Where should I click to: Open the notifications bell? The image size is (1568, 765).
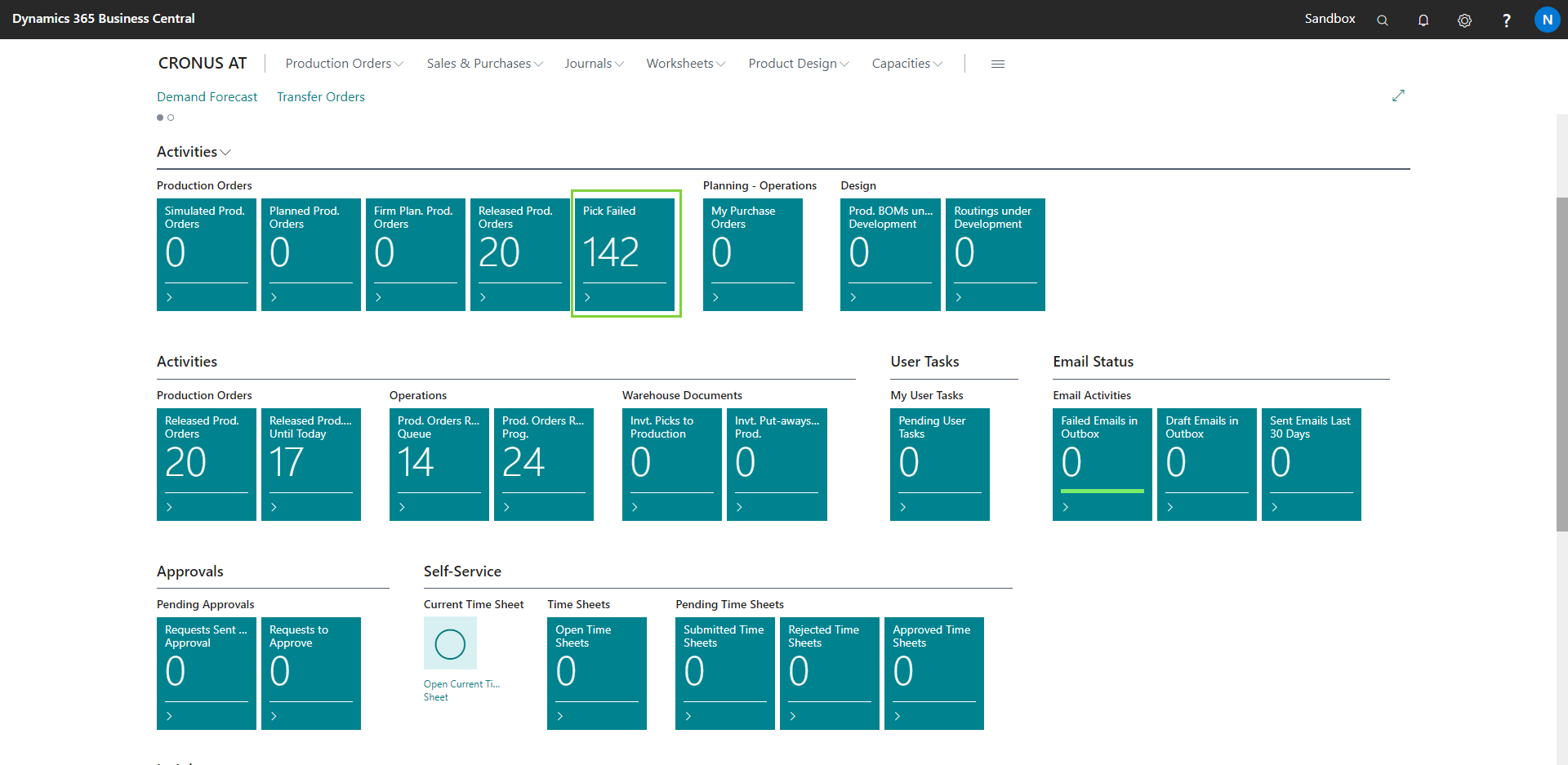coord(1423,20)
